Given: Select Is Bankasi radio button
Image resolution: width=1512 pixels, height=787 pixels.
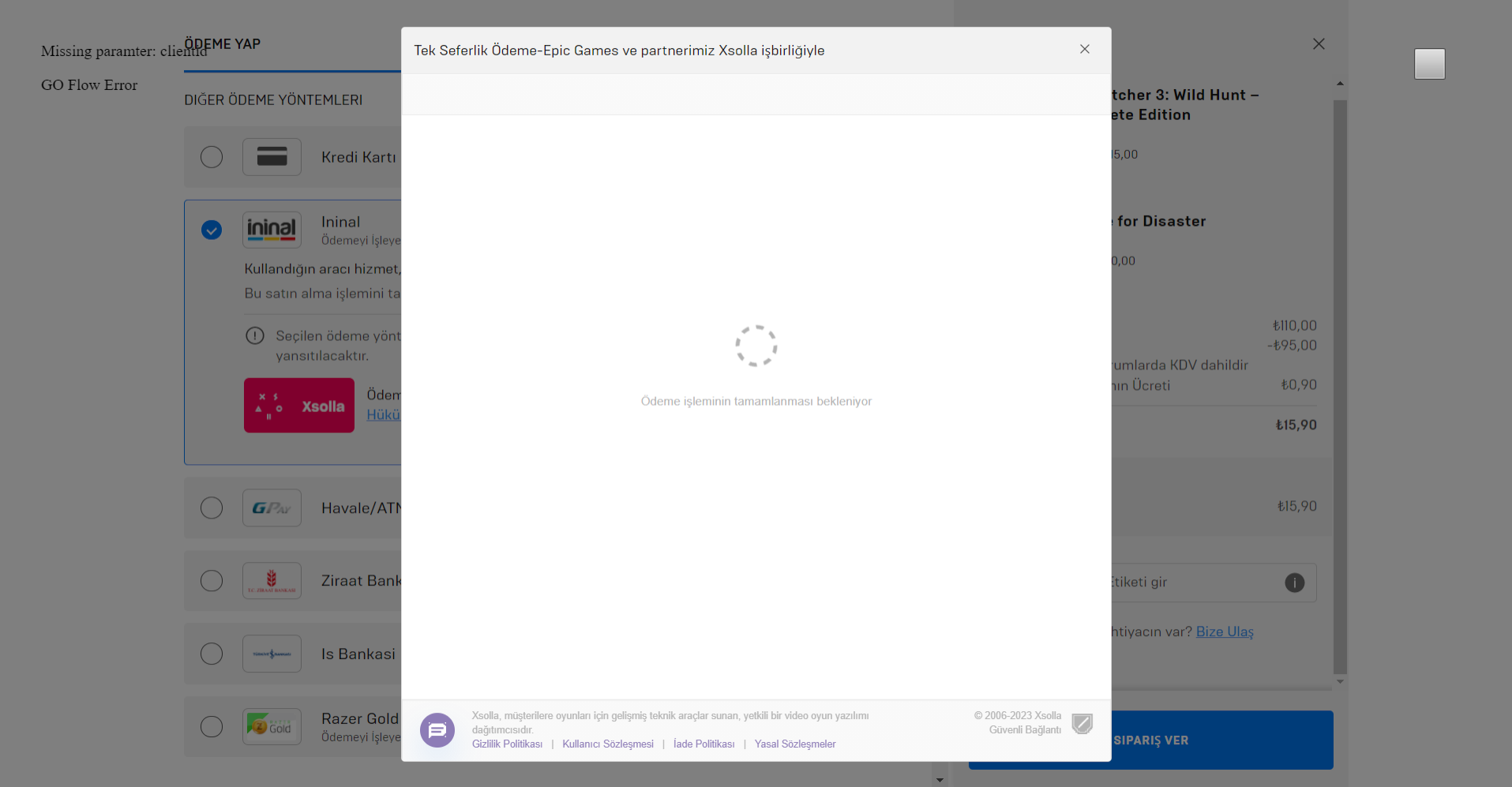Looking at the screenshot, I should click(x=212, y=654).
